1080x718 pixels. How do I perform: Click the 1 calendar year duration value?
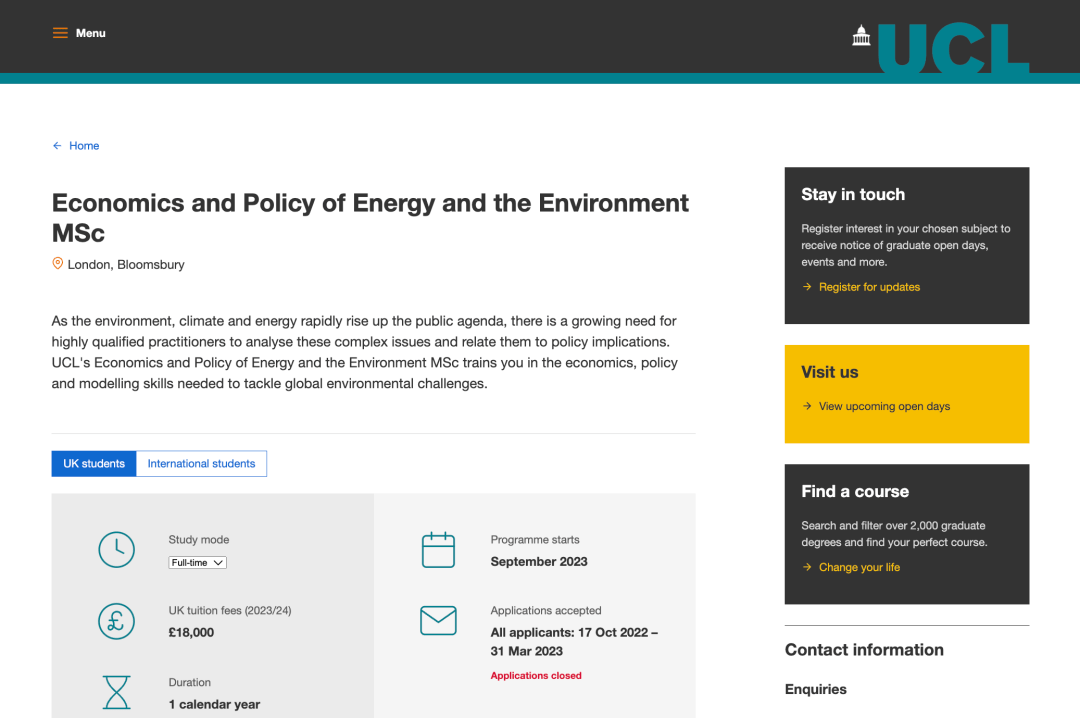click(x=214, y=704)
